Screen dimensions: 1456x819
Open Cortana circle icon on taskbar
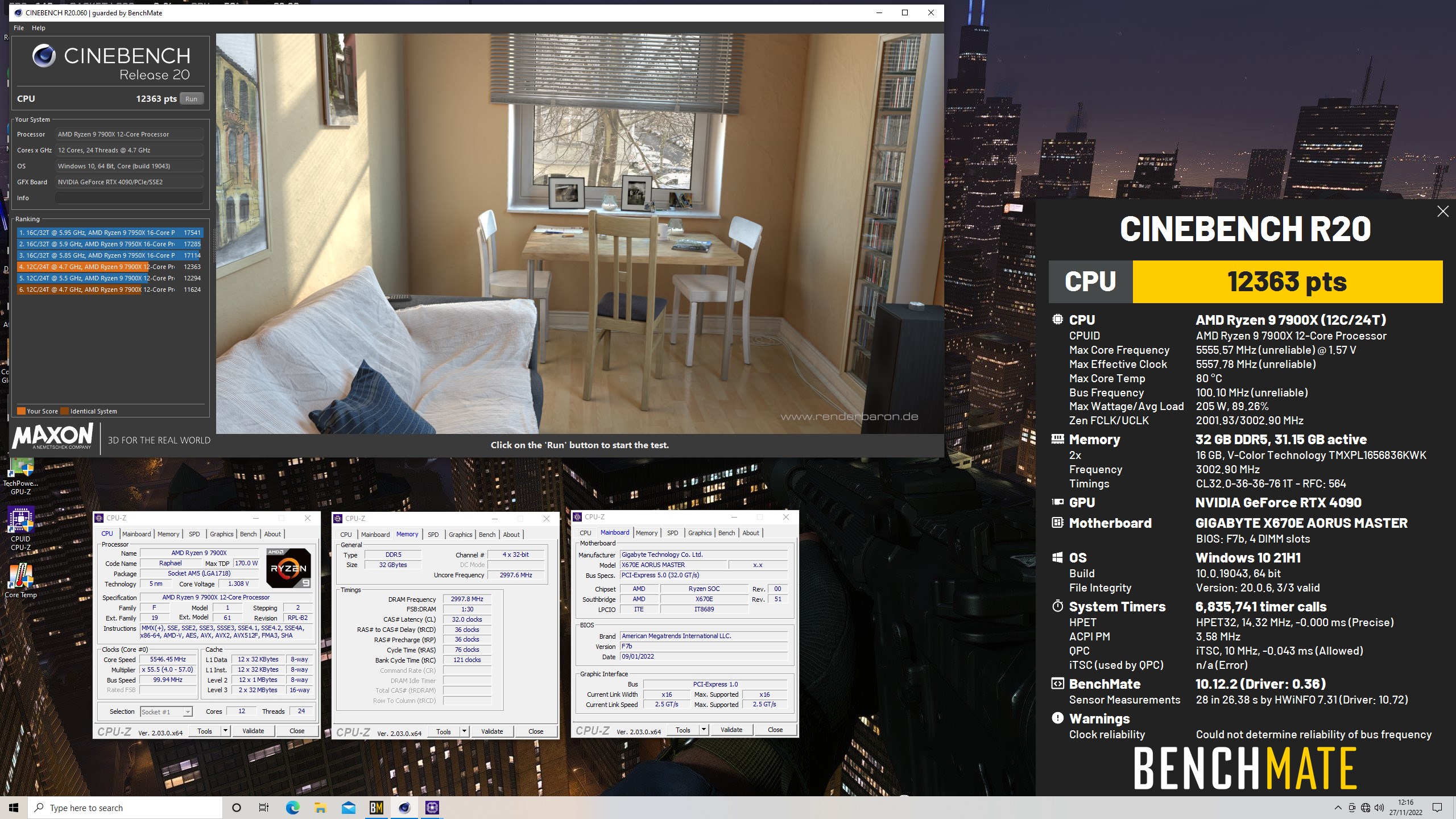pos(237,808)
